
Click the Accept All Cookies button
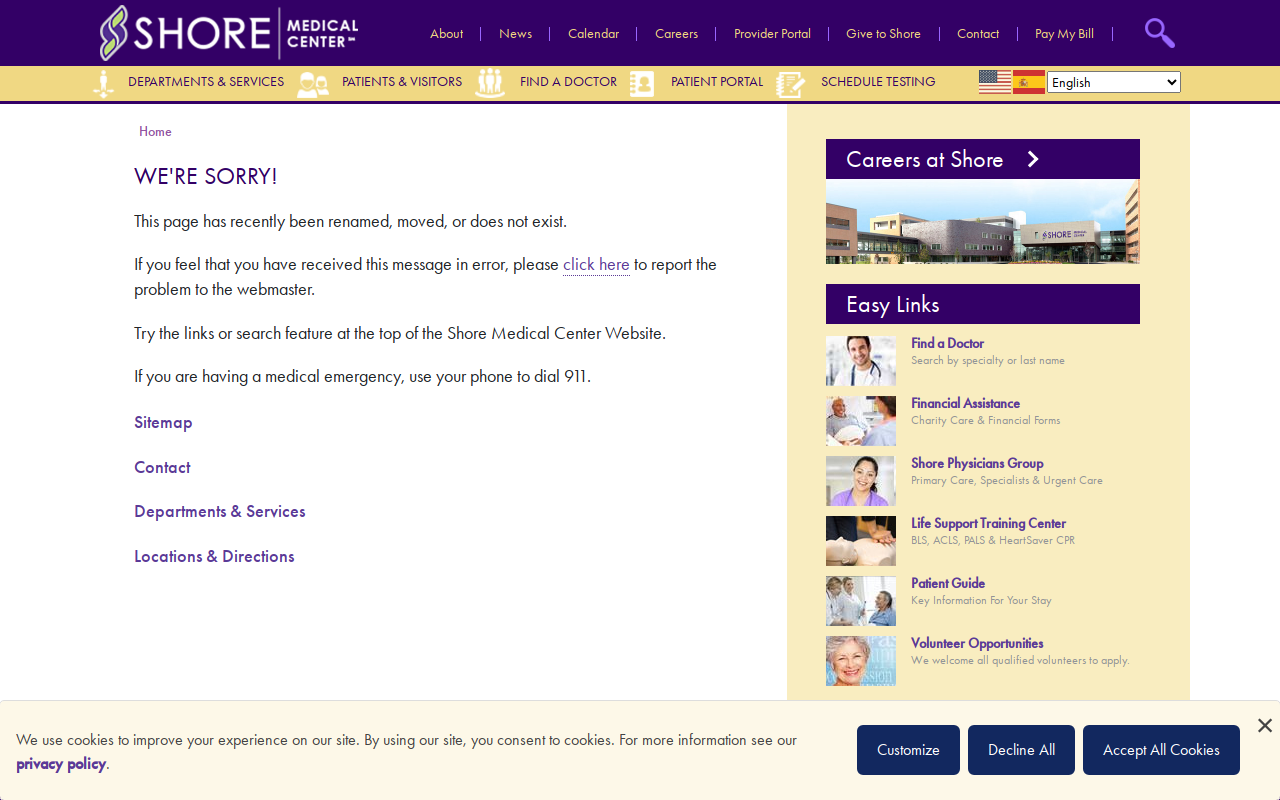pyautogui.click(x=1161, y=750)
